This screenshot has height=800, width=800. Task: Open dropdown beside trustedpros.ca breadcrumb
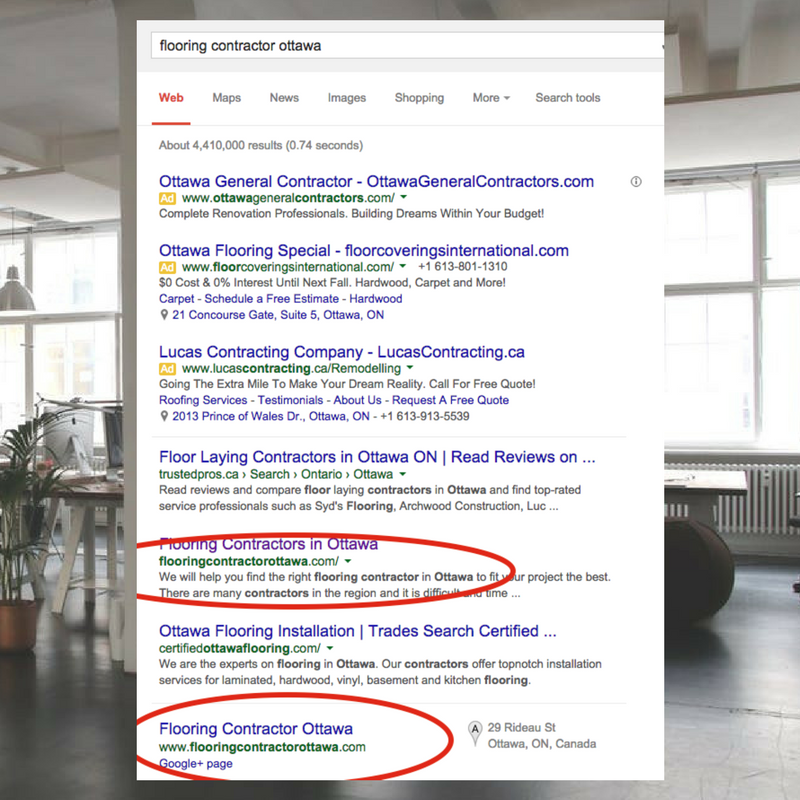[x=402, y=474]
